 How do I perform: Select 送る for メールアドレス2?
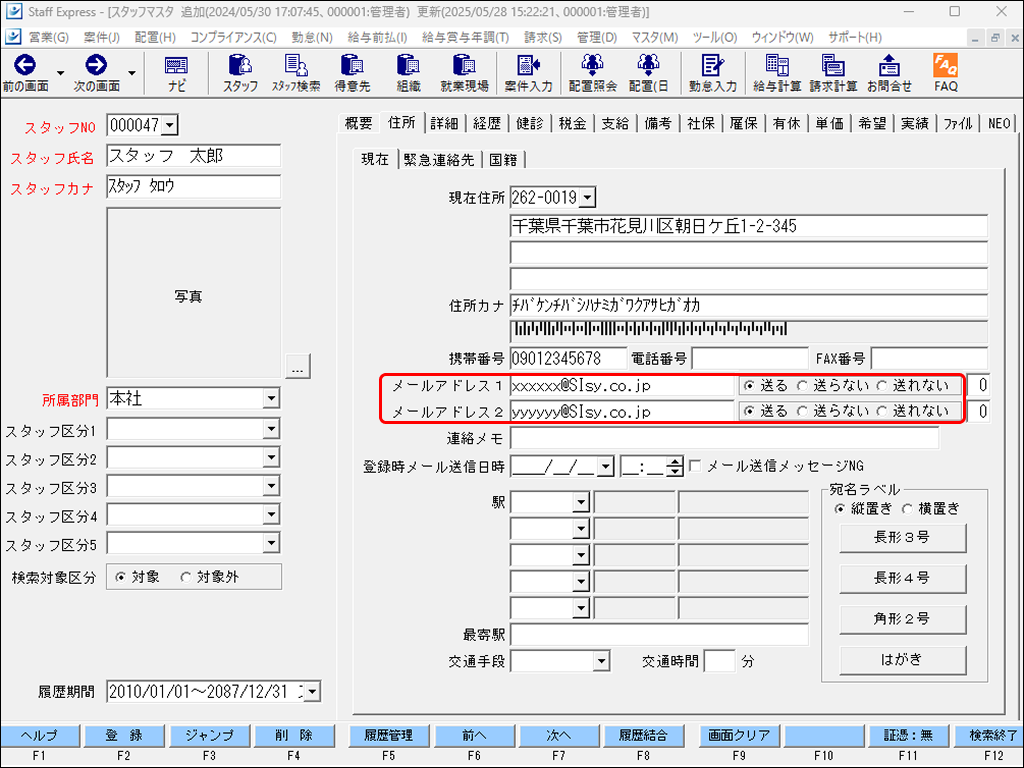click(749, 411)
